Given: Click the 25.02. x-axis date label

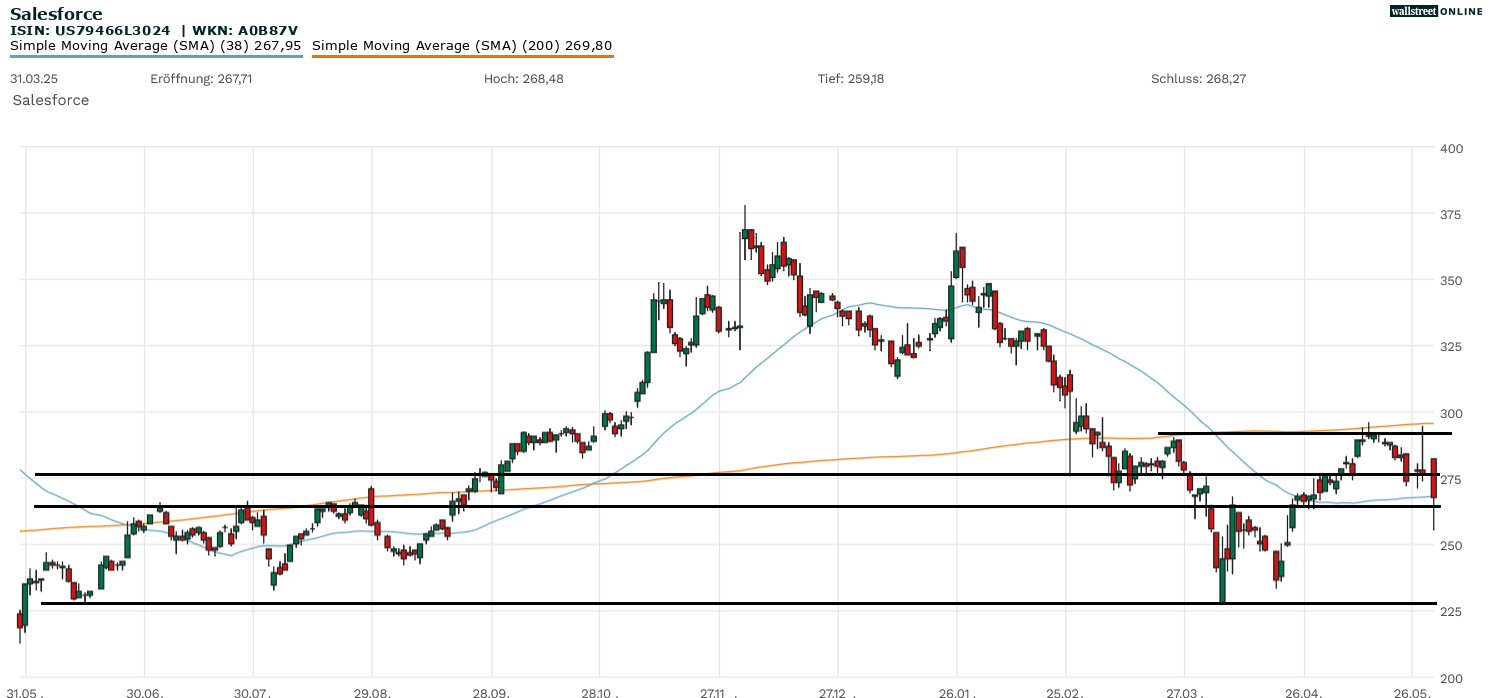Looking at the screenshot, I should (1066, 692).
